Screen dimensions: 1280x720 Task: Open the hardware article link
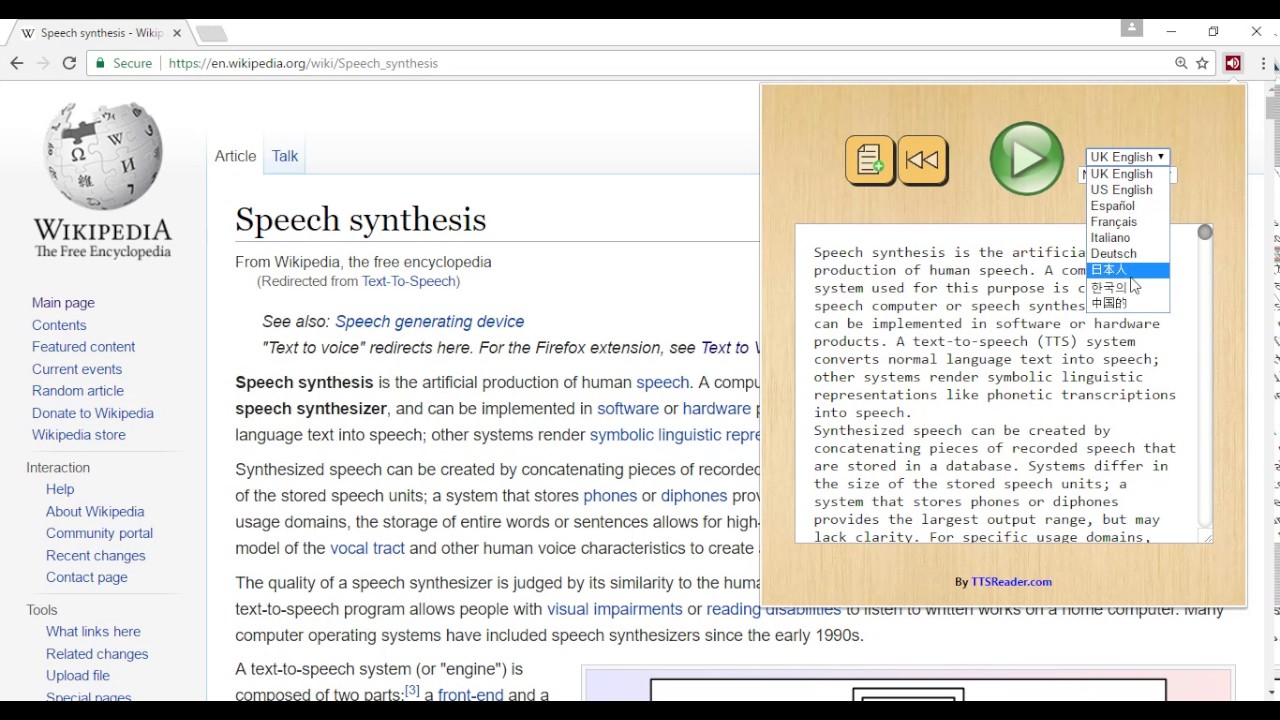tap(717, 408)
